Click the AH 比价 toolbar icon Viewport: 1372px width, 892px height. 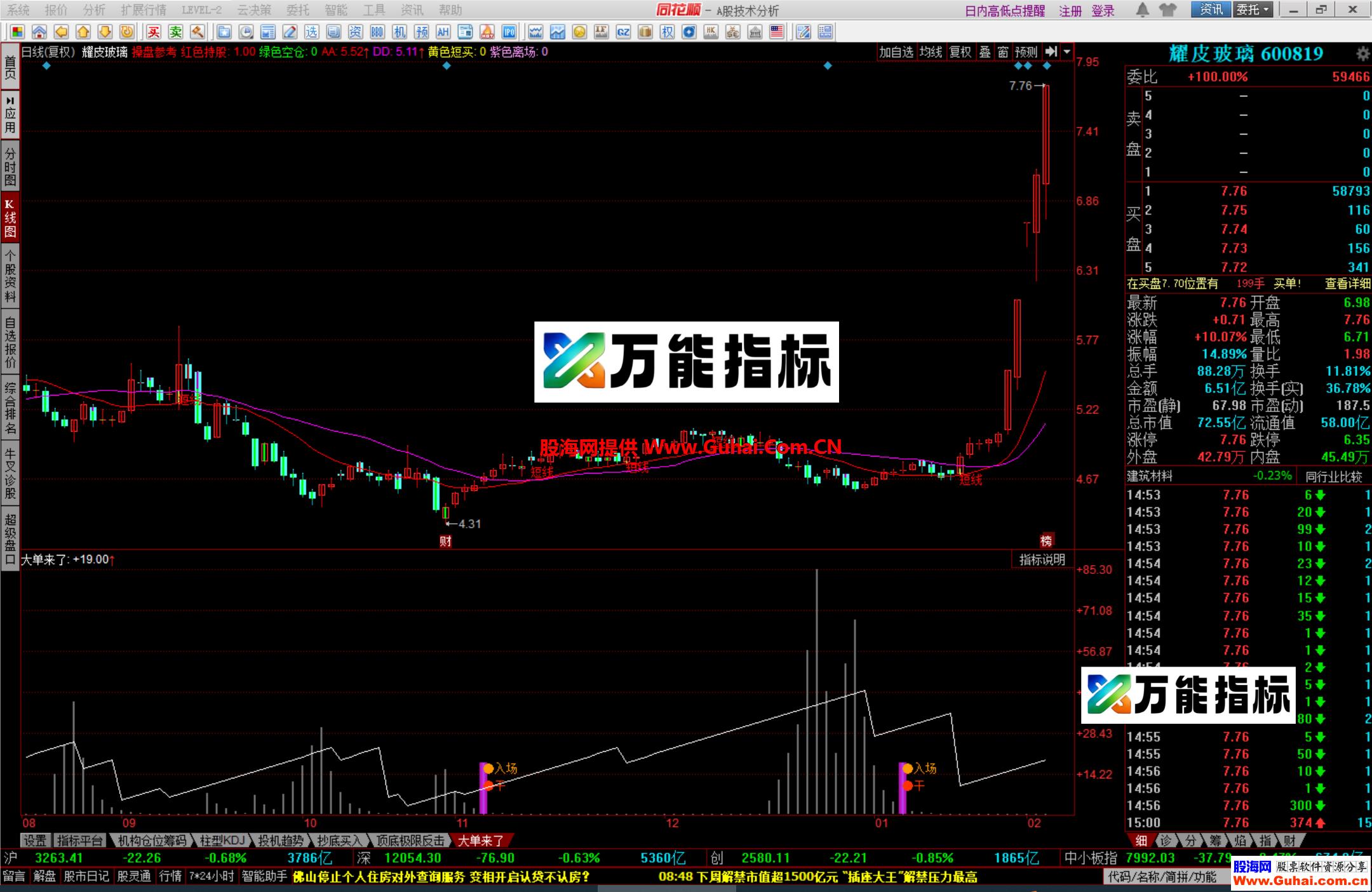tap(443, 32)
